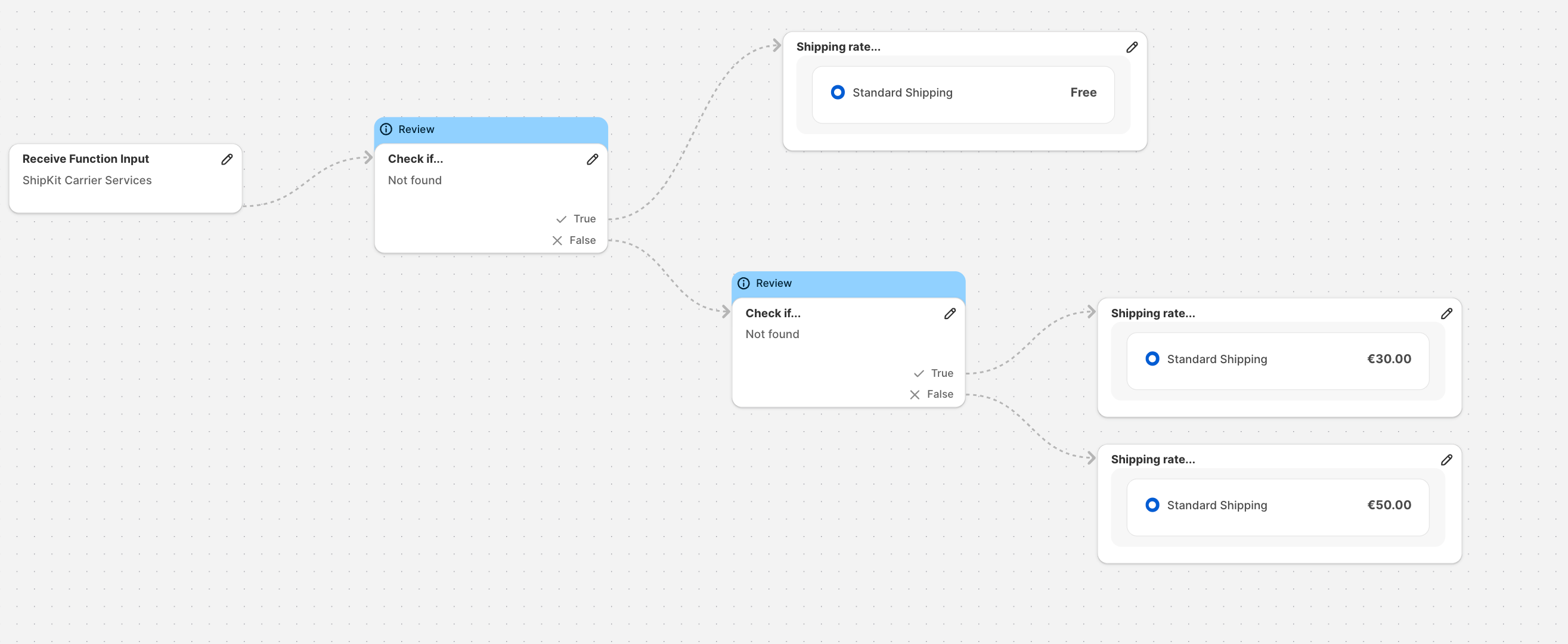The image size is (1568, 644).
Task: Click False output of second Check if
Action: click(938, 394)
